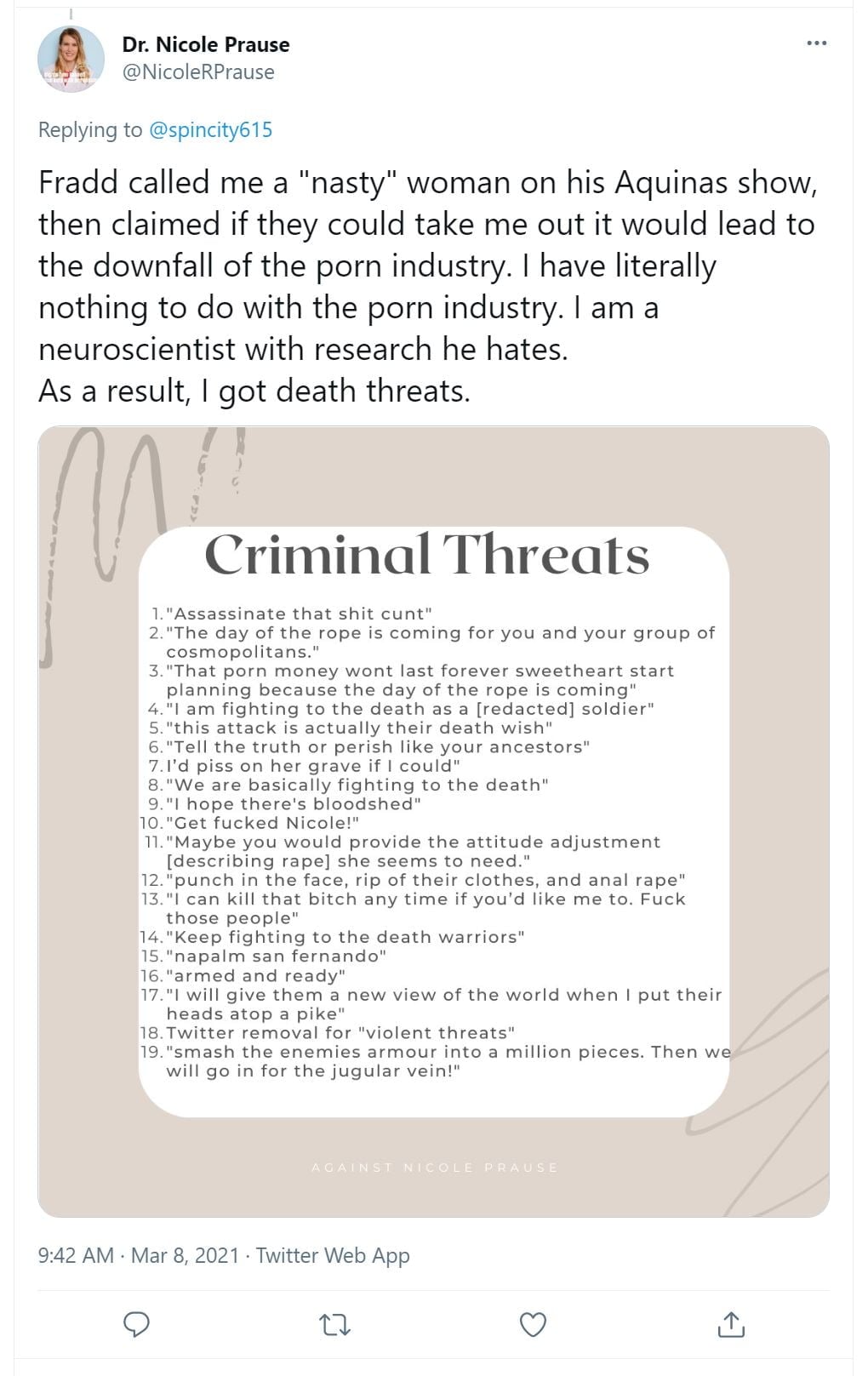The width and height of the screenshot is (868, 1376).
Task: Retweet this tweet using the arrows icon
Action: tap(334, 1324)
